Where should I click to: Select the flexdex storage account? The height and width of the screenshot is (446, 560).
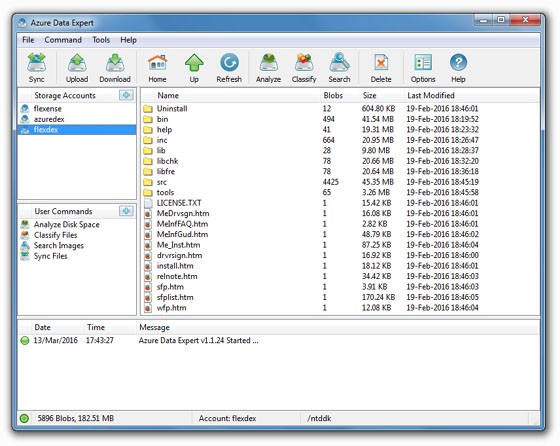tap(77, 130)
